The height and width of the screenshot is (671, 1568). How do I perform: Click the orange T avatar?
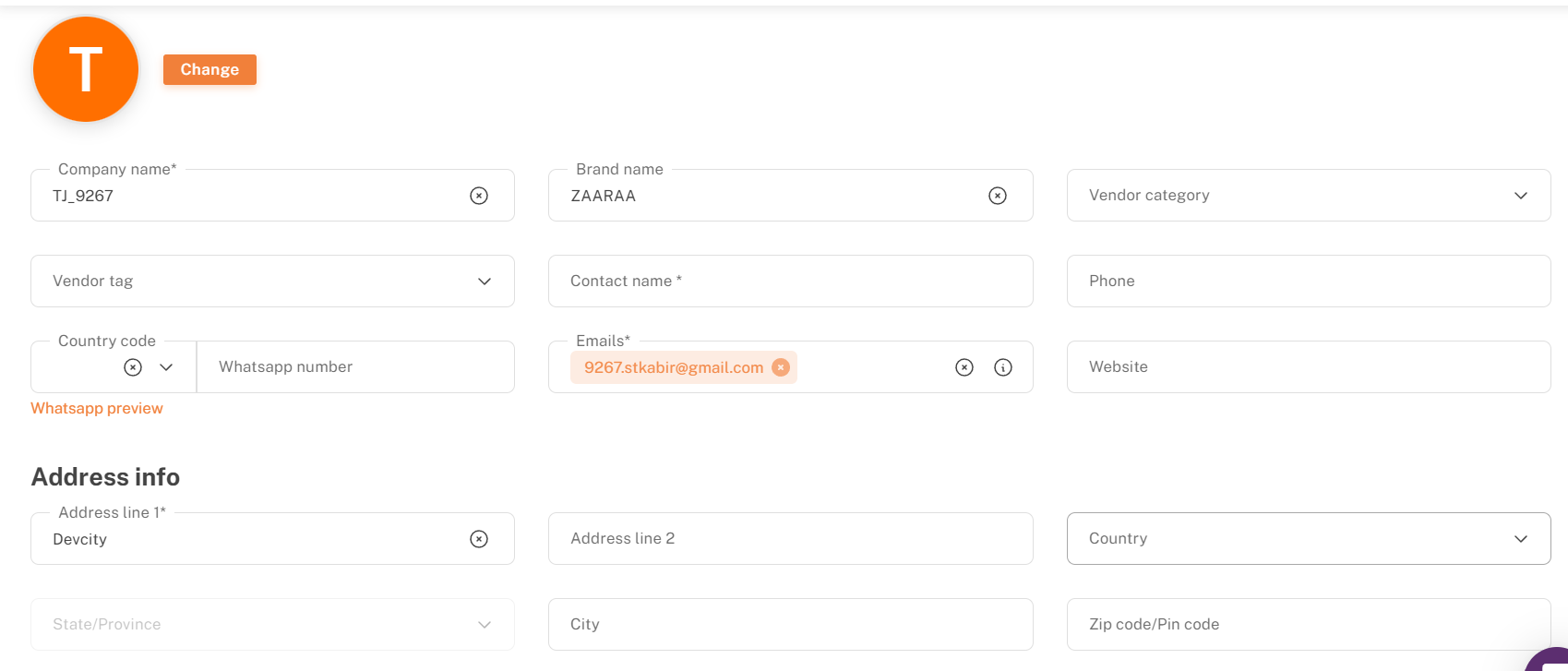[x=86, y=69]
